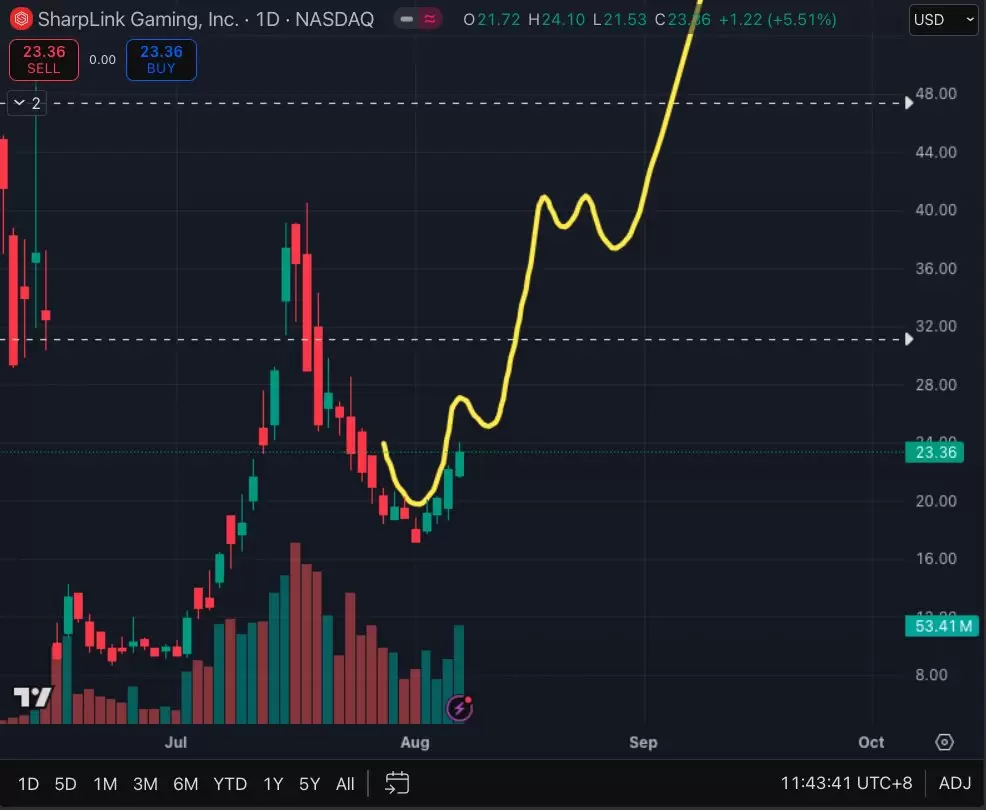986x810 pixels.
Task: Click the TradingView logo on the chart
Action: coord(33,697)
